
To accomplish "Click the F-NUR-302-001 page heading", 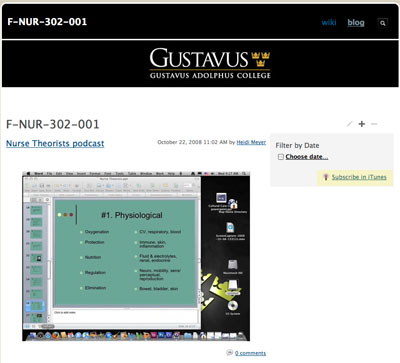I will pos(53,124).
